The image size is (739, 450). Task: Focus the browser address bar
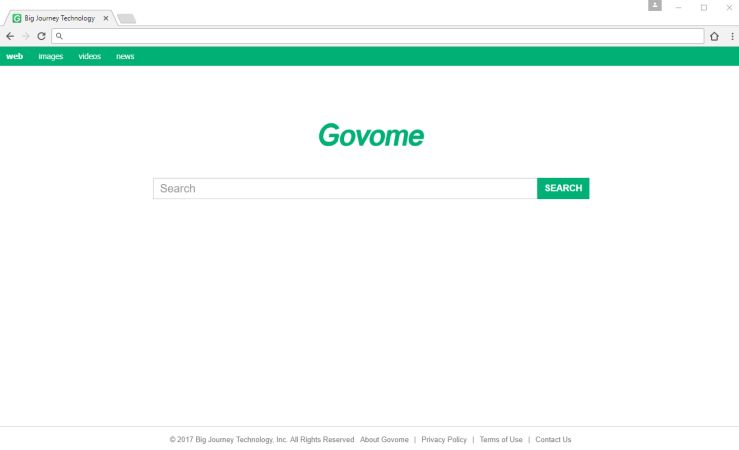[378, 36]
